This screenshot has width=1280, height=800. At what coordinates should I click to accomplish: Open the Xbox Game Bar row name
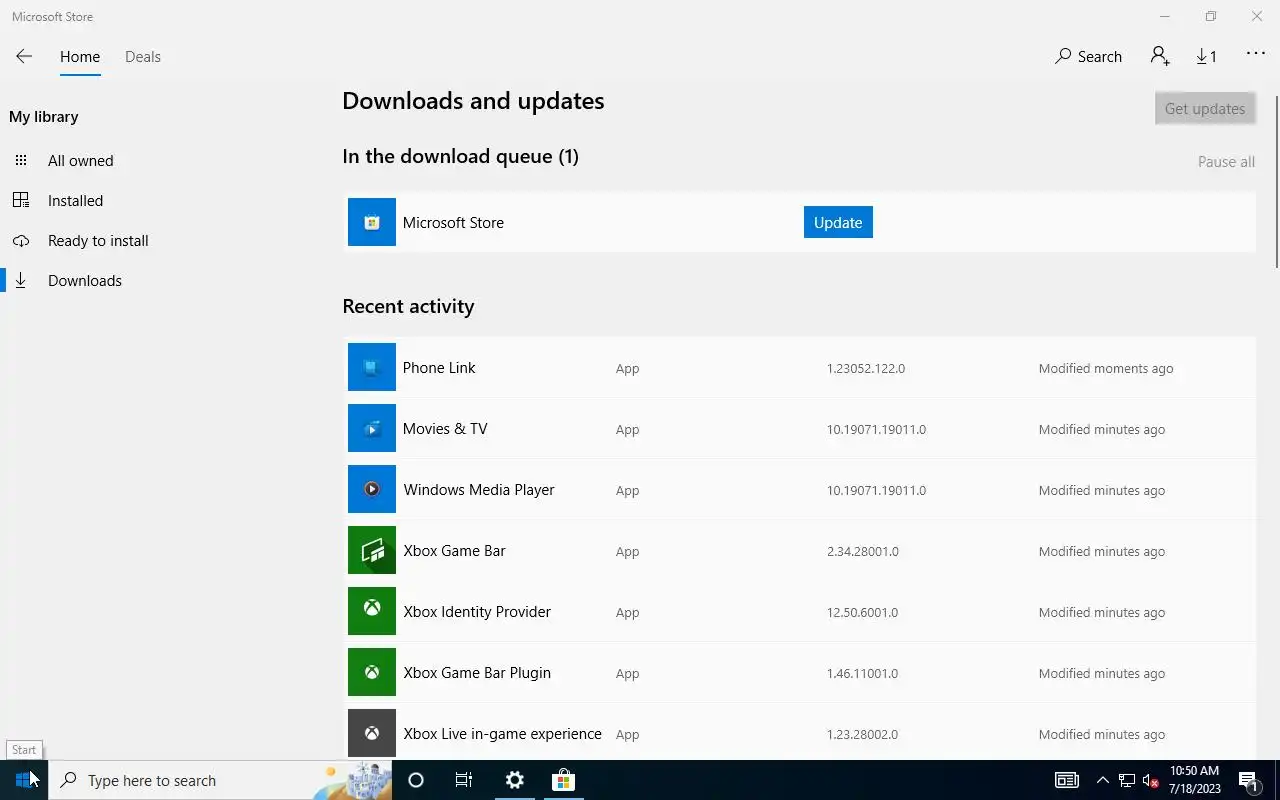point(454,550)
